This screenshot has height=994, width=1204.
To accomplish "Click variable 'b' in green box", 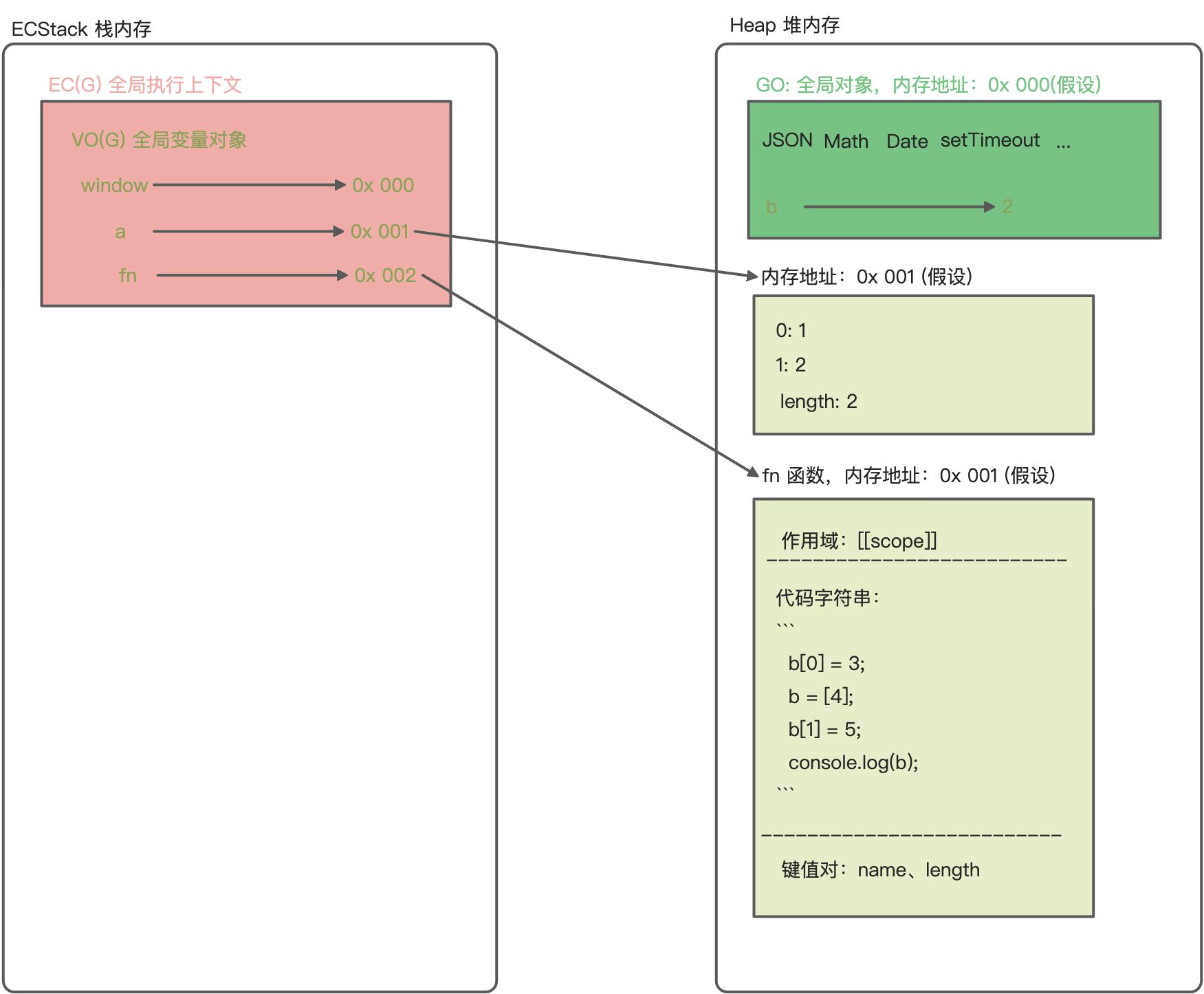I will [771, 206].
